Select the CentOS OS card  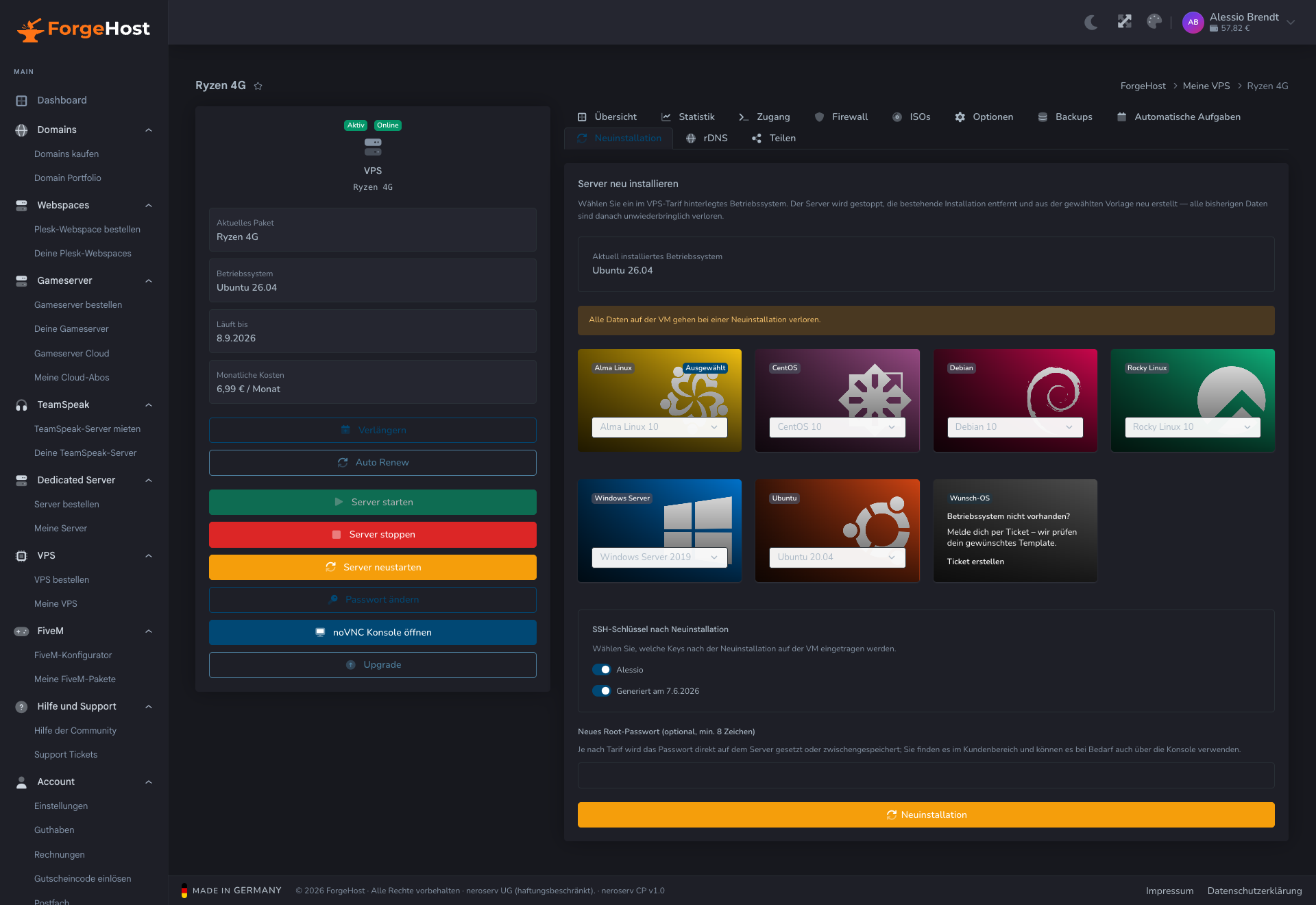837,400
